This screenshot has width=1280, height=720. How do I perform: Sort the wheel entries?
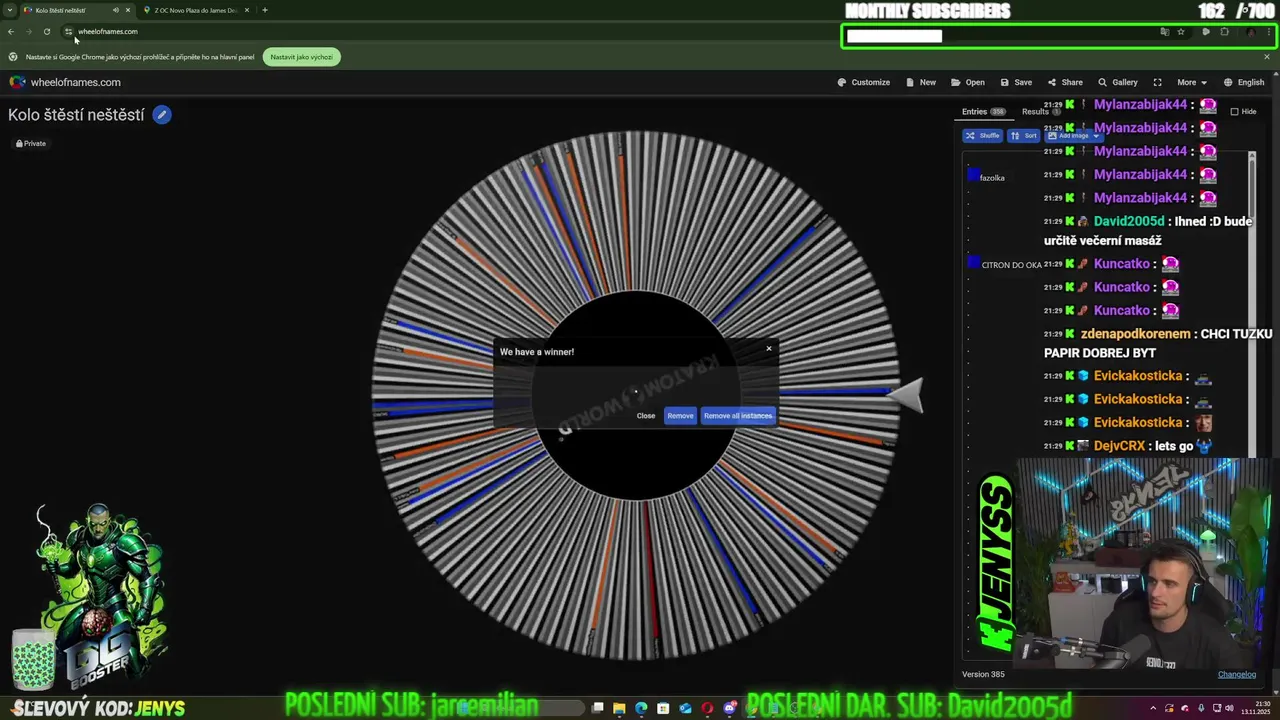click(1024, 135)
